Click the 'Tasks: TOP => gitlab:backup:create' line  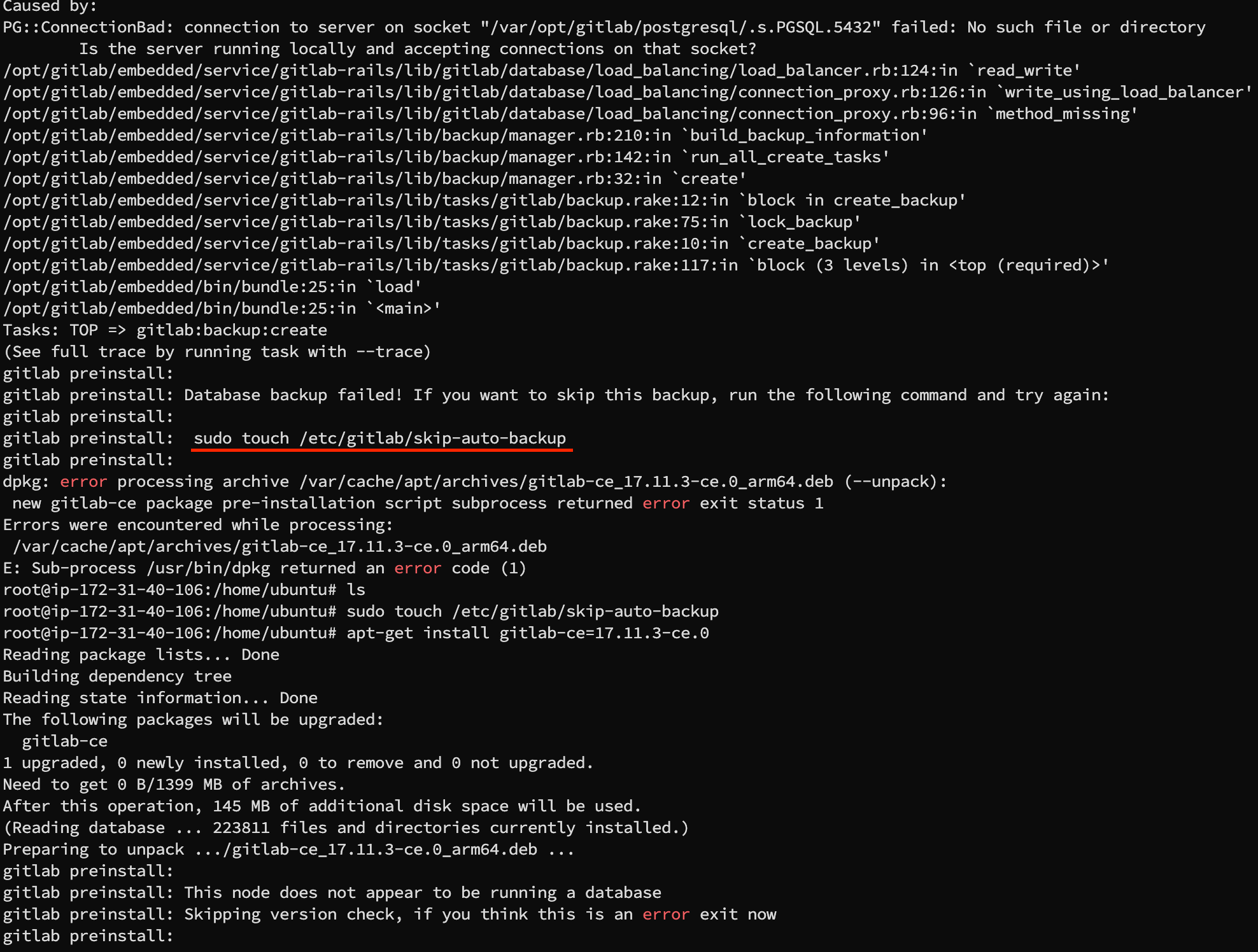(165, 330)
